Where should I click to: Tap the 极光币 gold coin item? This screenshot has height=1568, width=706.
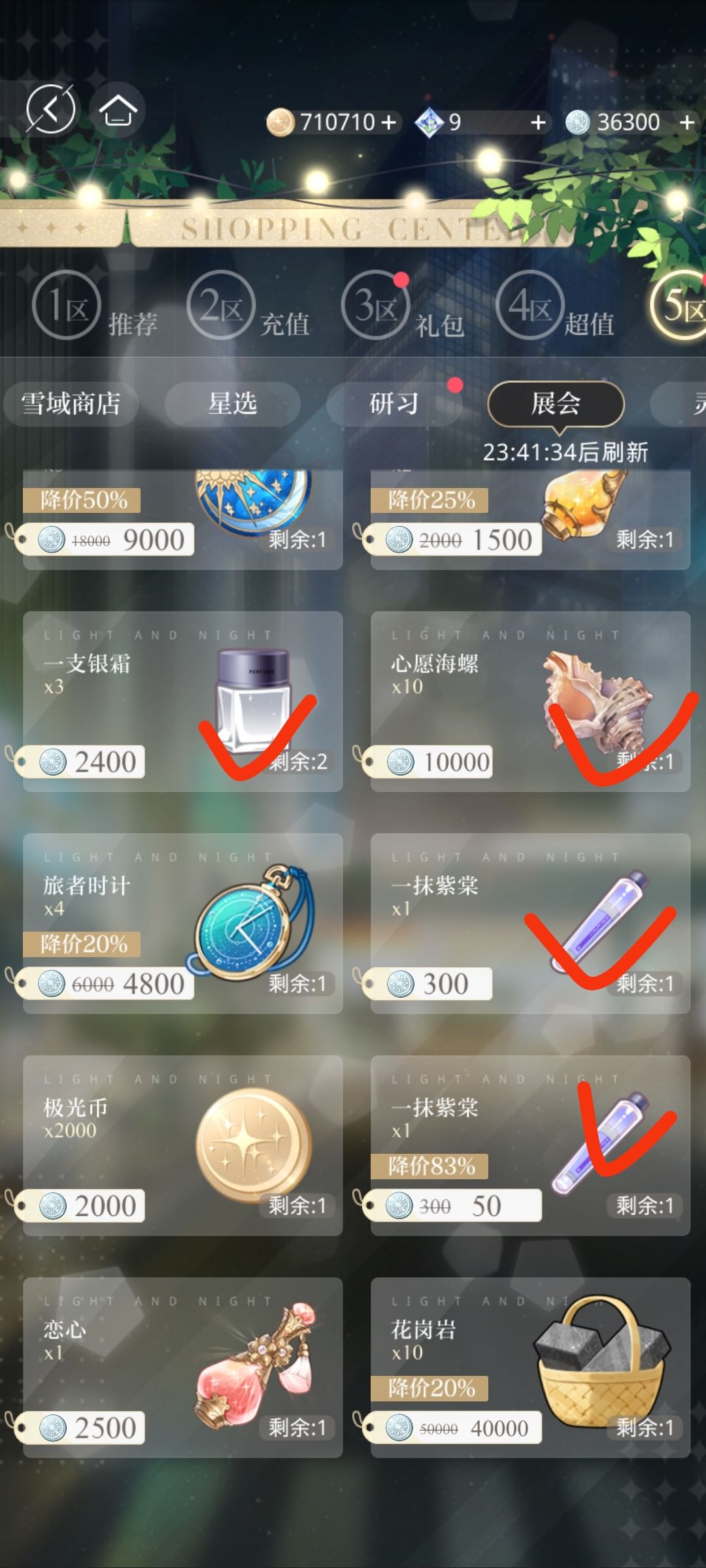point(183,1146)
